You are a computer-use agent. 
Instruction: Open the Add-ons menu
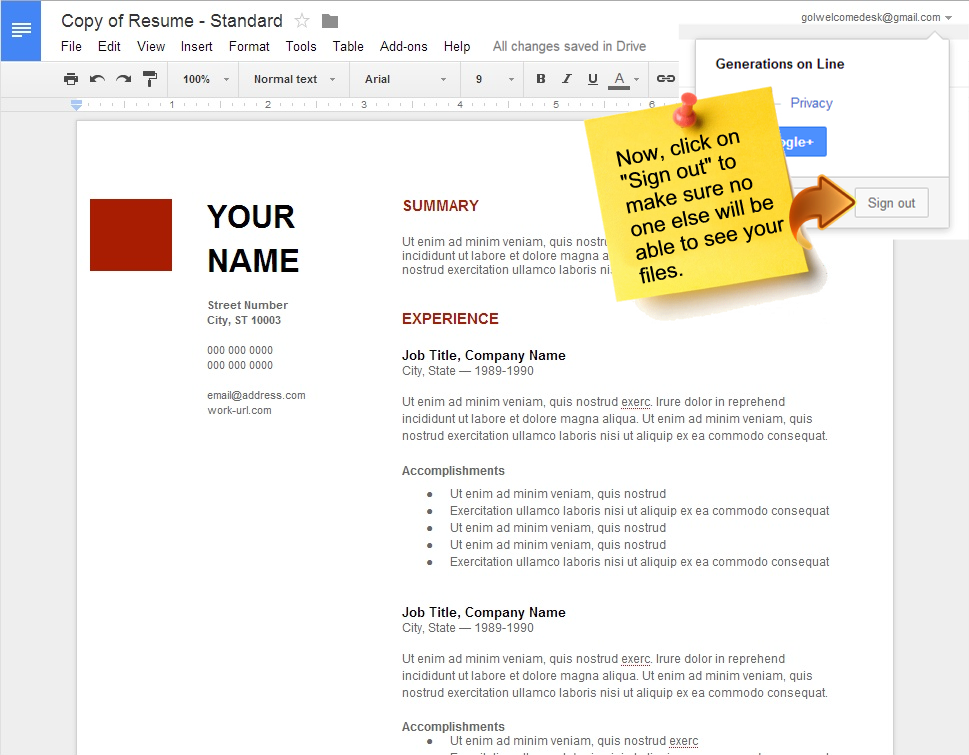(x=403, y=46)
